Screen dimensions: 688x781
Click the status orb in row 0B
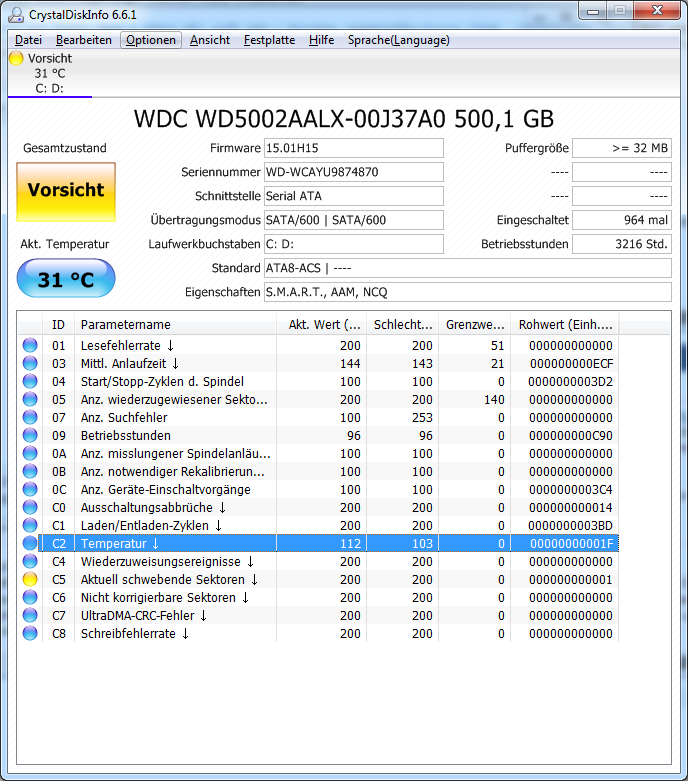click(x=30, y=471)
